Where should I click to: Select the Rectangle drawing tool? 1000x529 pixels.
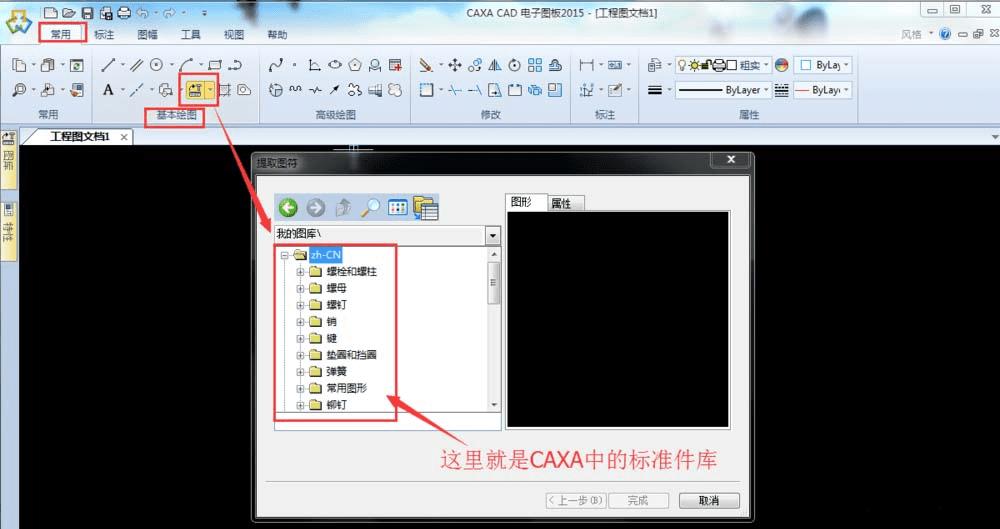point(215,64)
